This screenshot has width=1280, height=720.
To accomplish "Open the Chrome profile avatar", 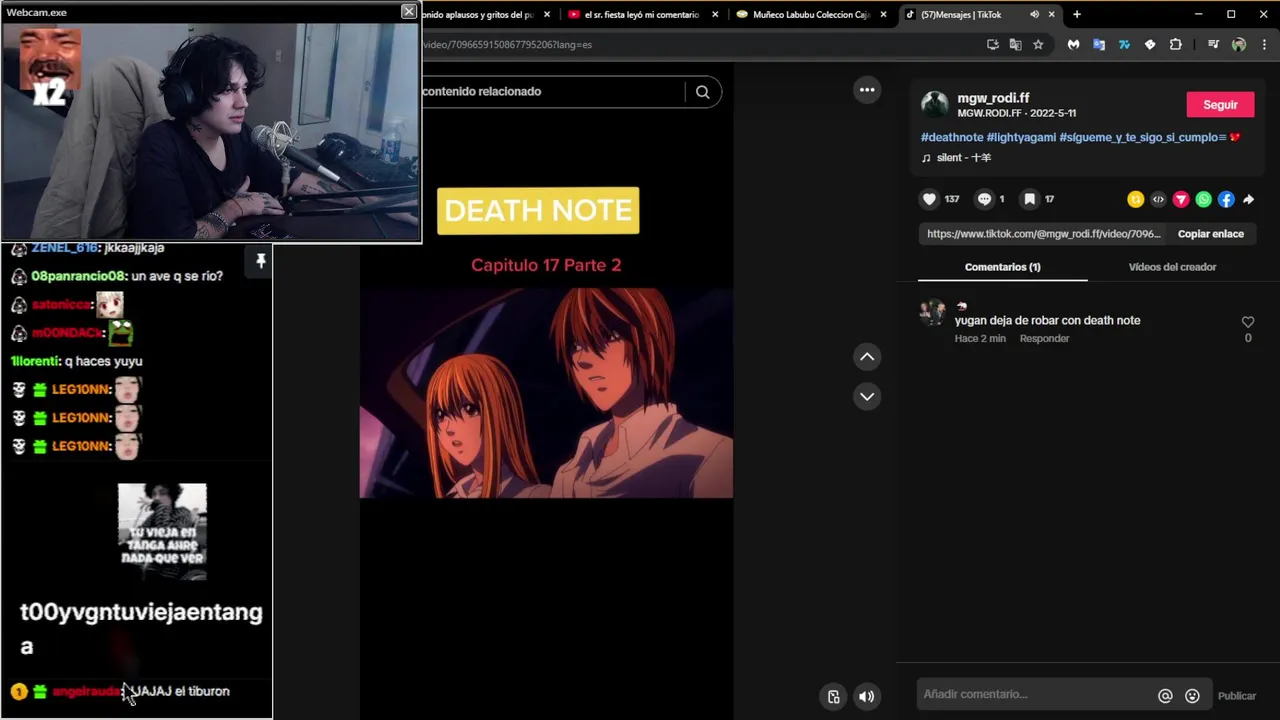I will coord(1239,44).
